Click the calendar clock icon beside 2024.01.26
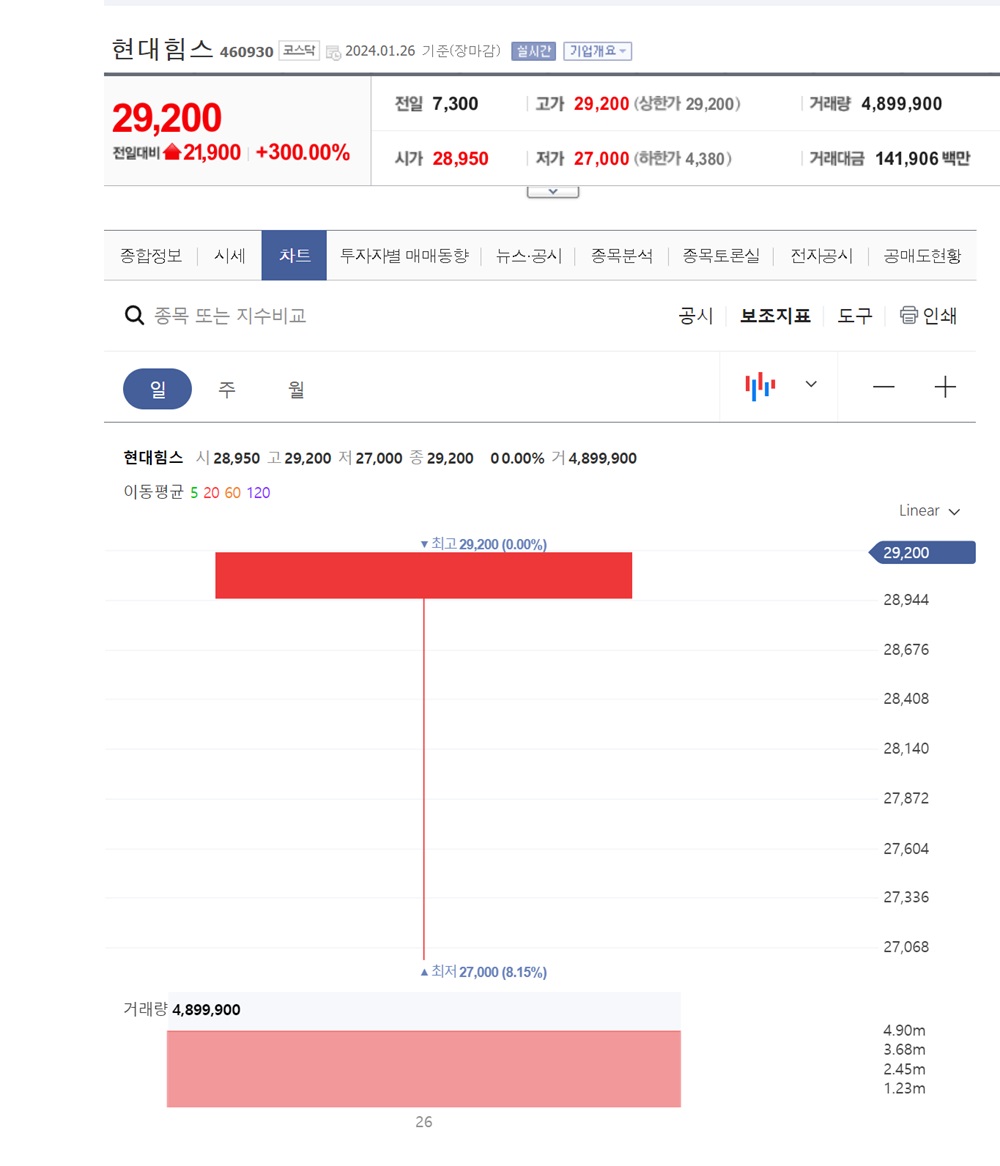 coord(333,53)
